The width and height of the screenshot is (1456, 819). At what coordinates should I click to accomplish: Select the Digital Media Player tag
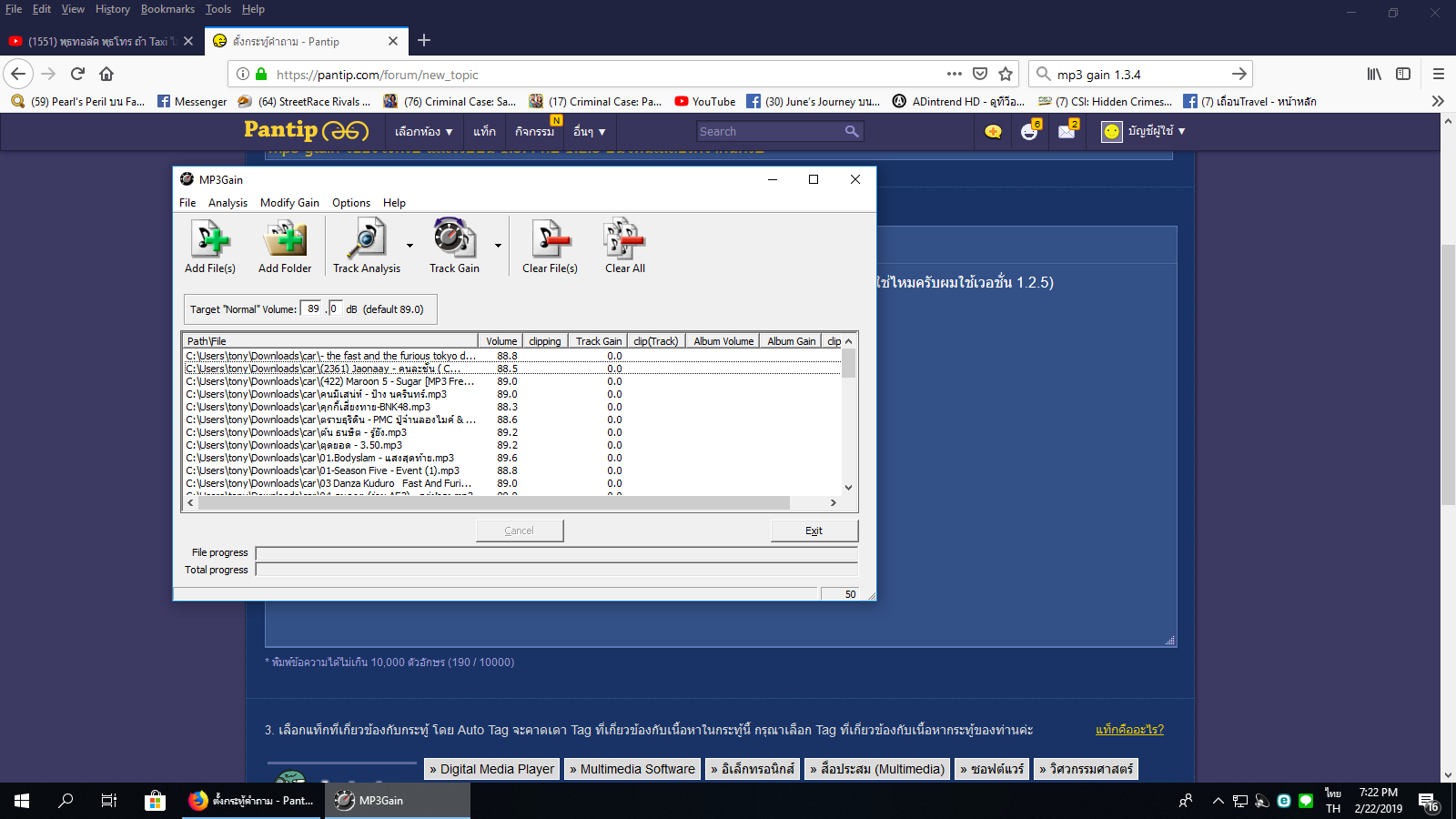491,769
